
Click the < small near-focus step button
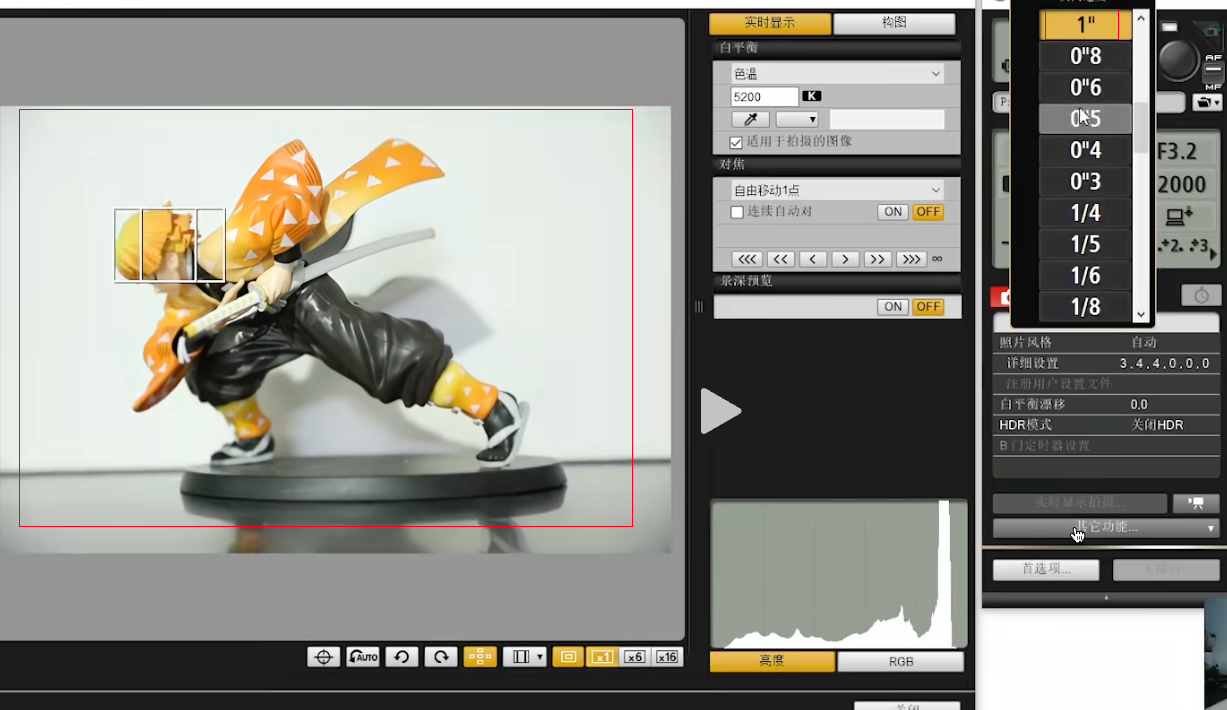pyautogui.click(x=813, y=259)
